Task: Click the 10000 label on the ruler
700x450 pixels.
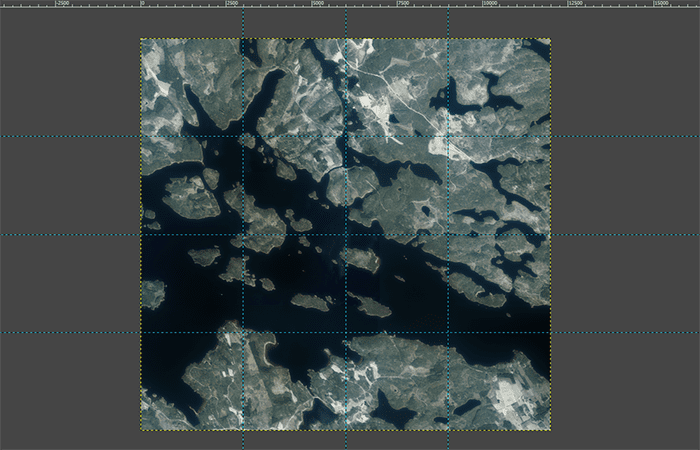Action: pos(490,3)
